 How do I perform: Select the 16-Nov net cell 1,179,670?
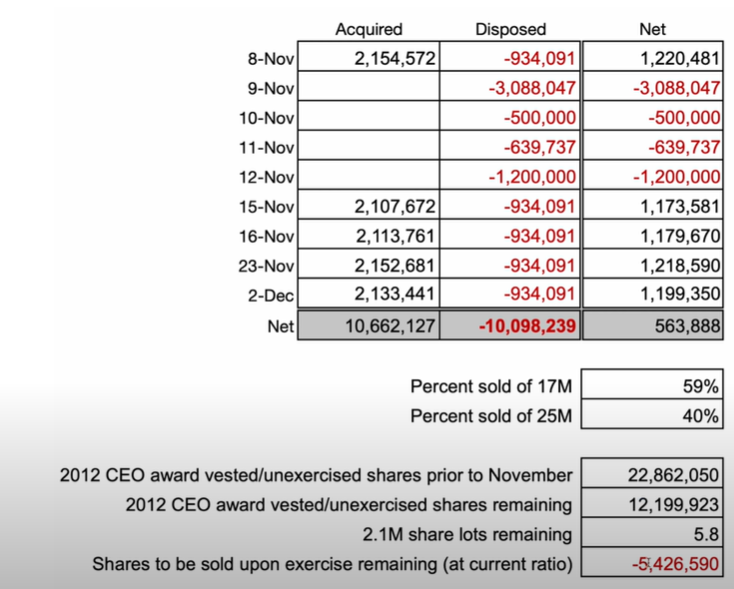(x=652, y=237)
